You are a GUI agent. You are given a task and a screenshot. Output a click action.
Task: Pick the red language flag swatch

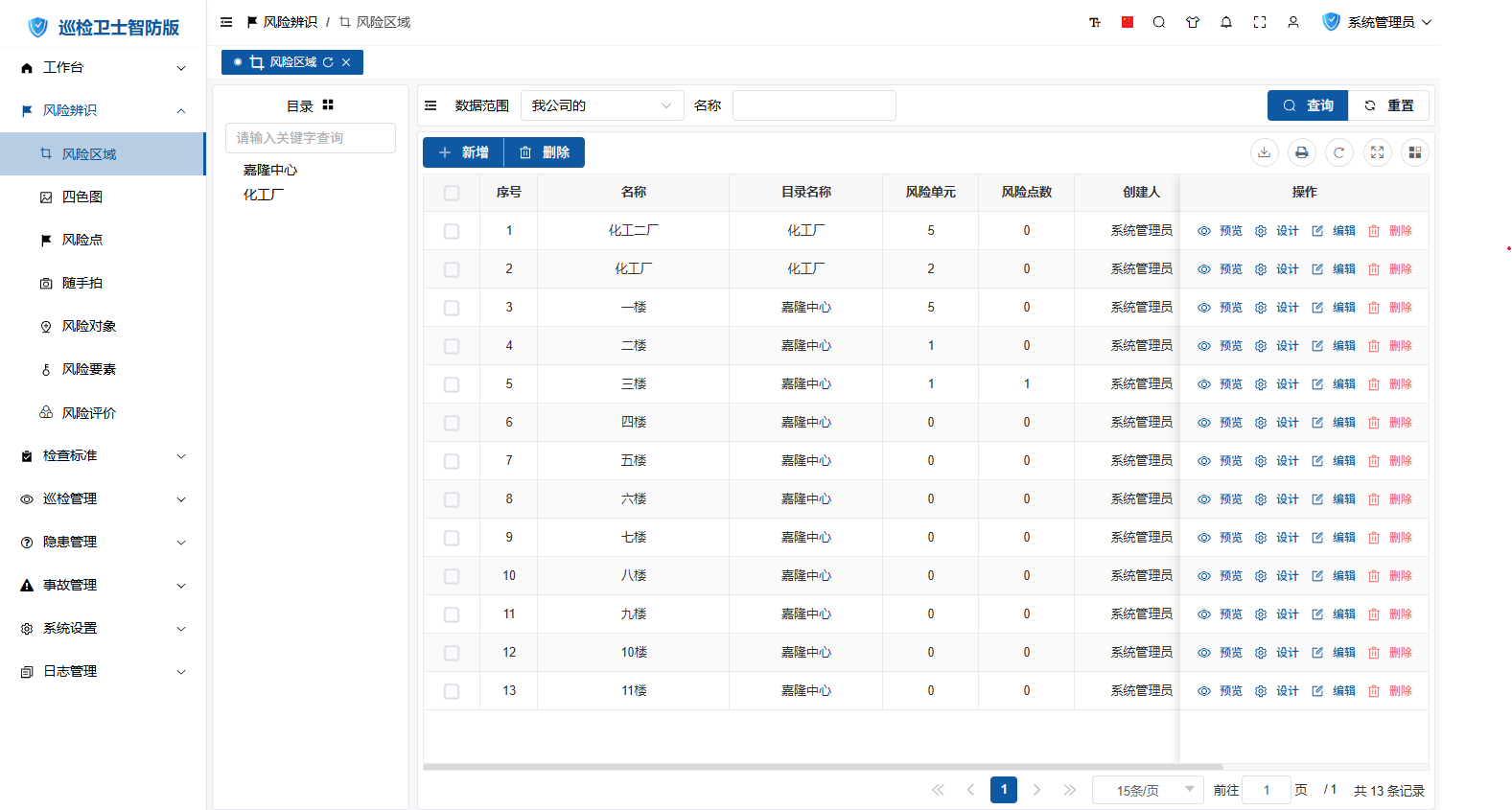pyautogui.click(x=1128, y=22)
